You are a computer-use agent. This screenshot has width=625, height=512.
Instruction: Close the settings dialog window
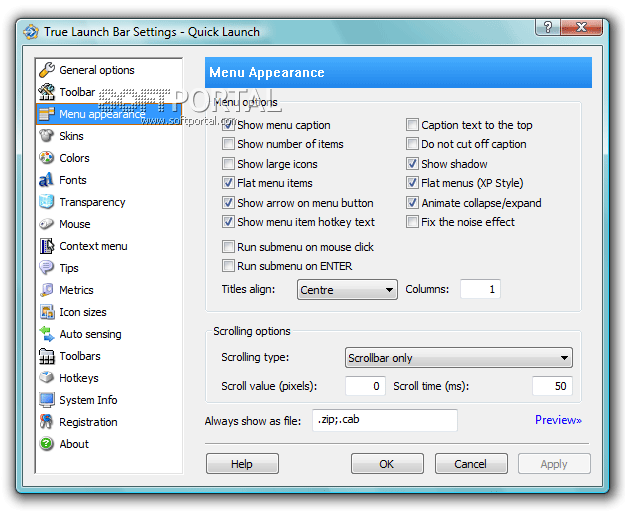[x=582, y=27]
